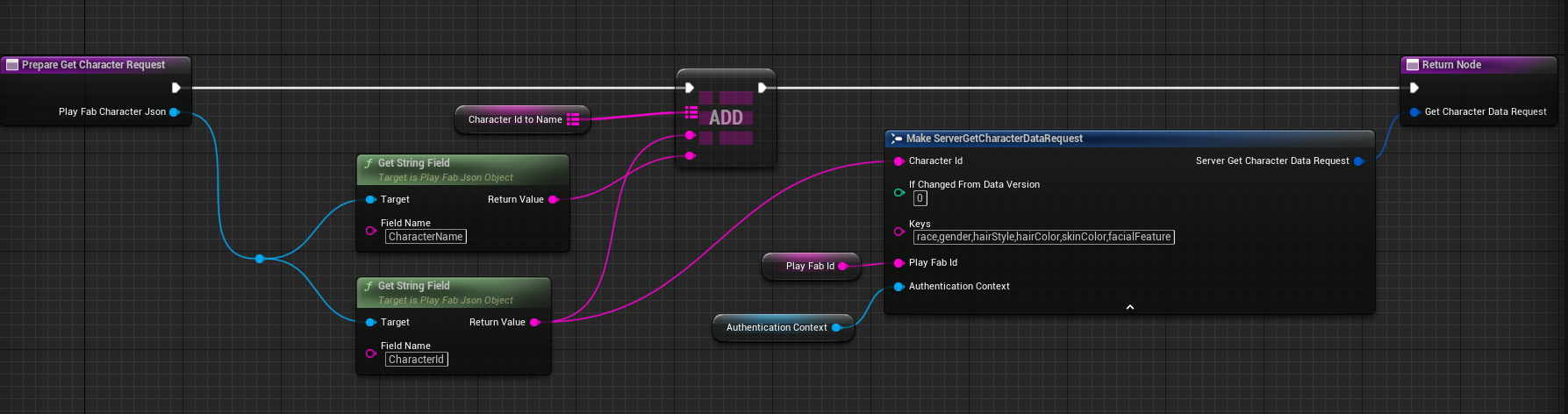This screenshot has width=1568, height=414.
Task: Click the CharacterId Get String Field Target pin
Action: point(371,323)
